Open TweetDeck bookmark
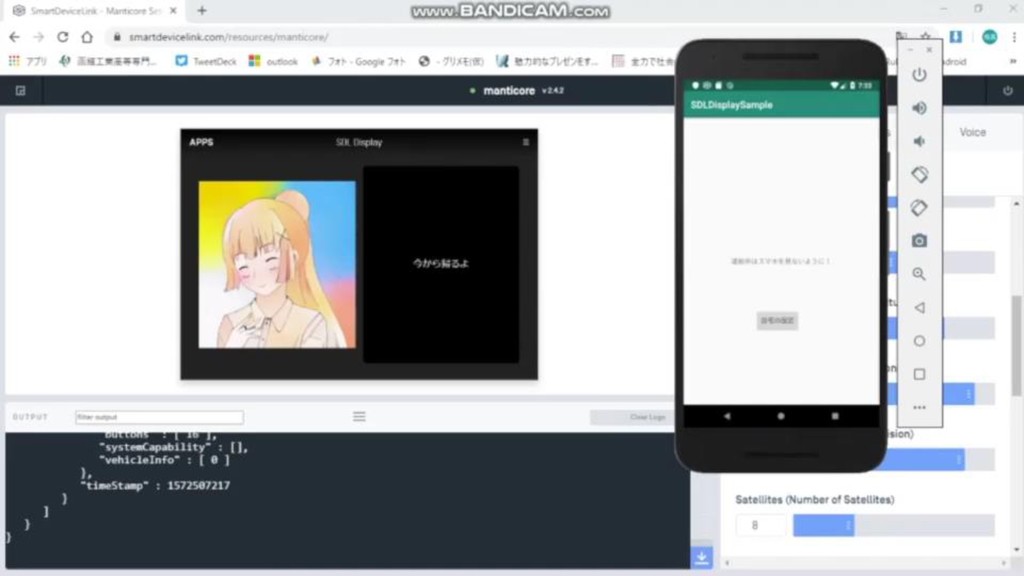Image resolution: width=1024 pixels, height=576 pixels. [206, 61]
